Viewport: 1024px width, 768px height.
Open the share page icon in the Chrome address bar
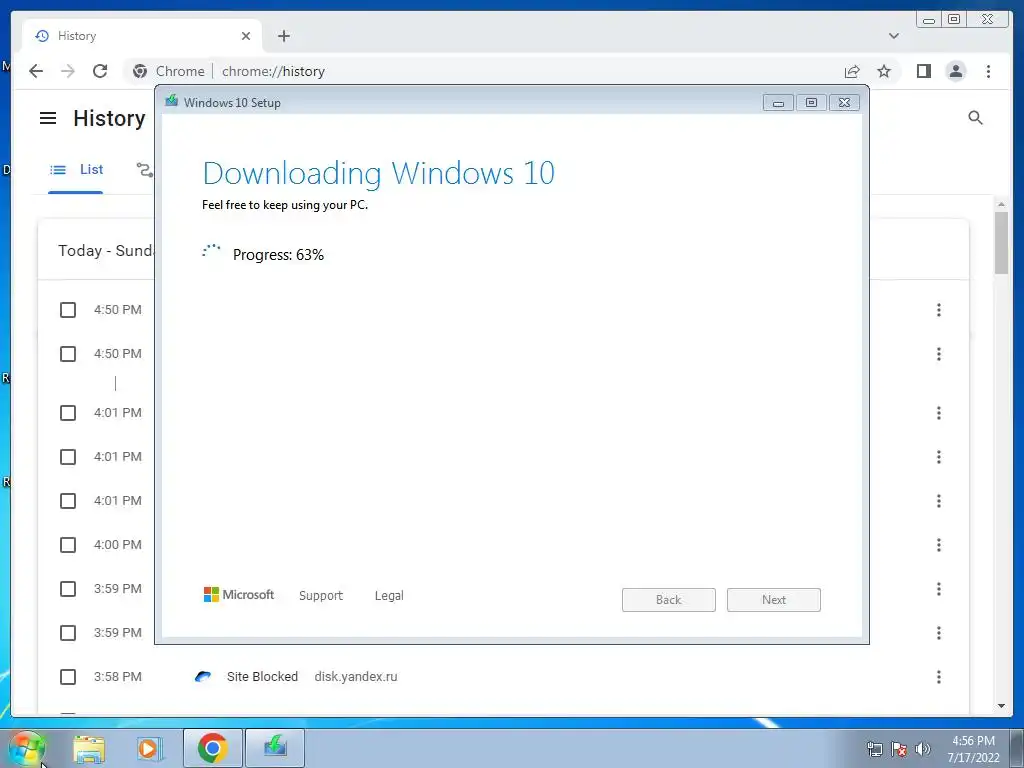[852, 71]
